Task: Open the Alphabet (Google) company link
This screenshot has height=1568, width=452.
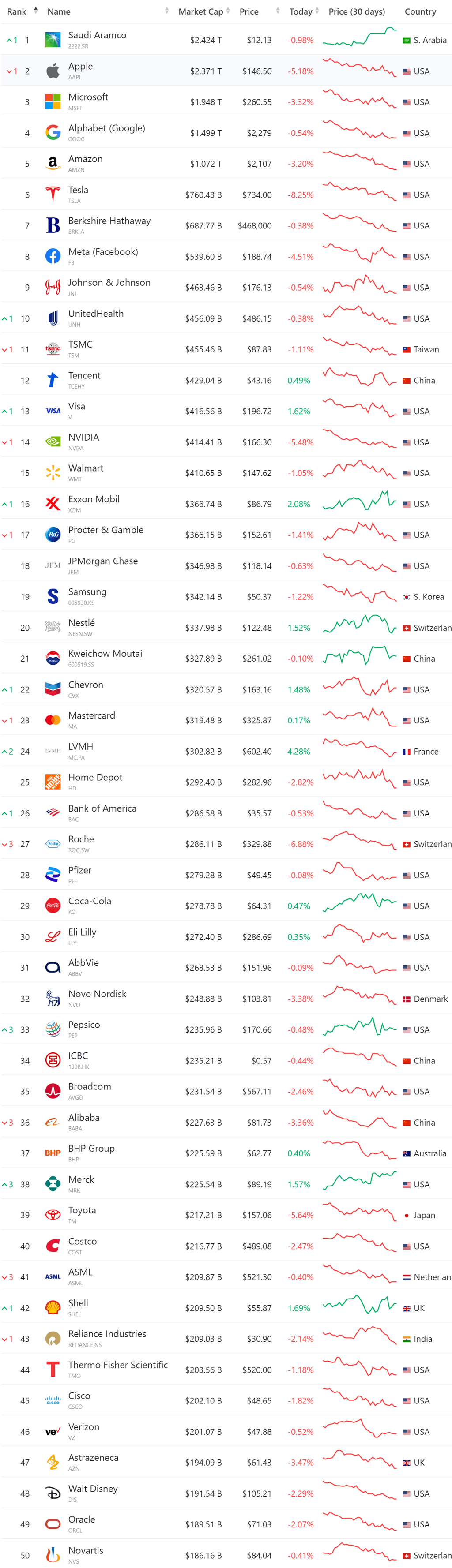Action: pos(107,128)
